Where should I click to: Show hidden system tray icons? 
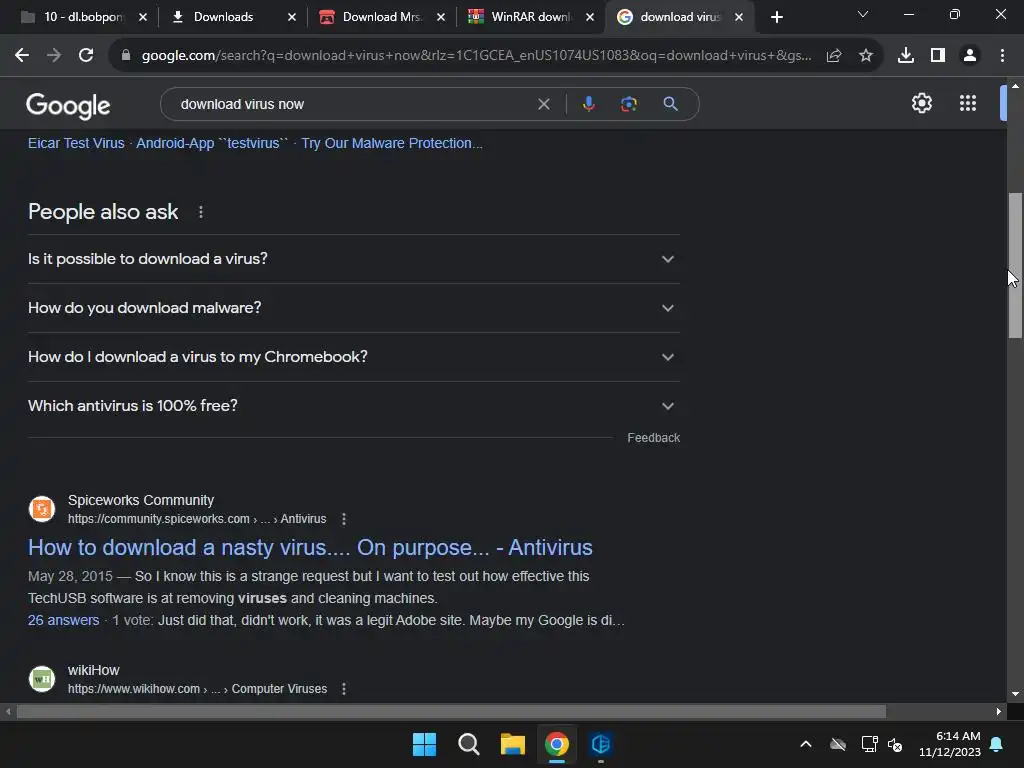click(x=806, y=744)
